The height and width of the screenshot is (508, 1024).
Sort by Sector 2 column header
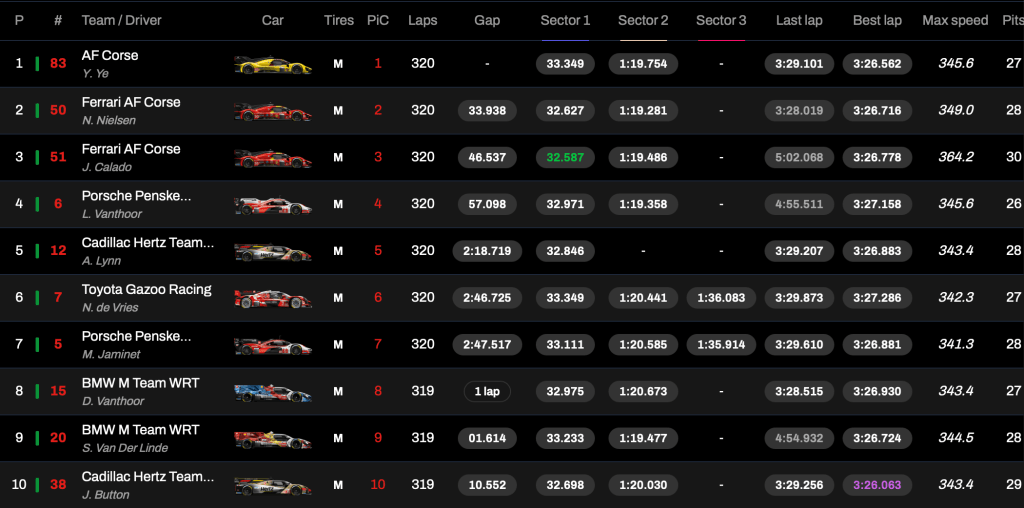[643, 20]
